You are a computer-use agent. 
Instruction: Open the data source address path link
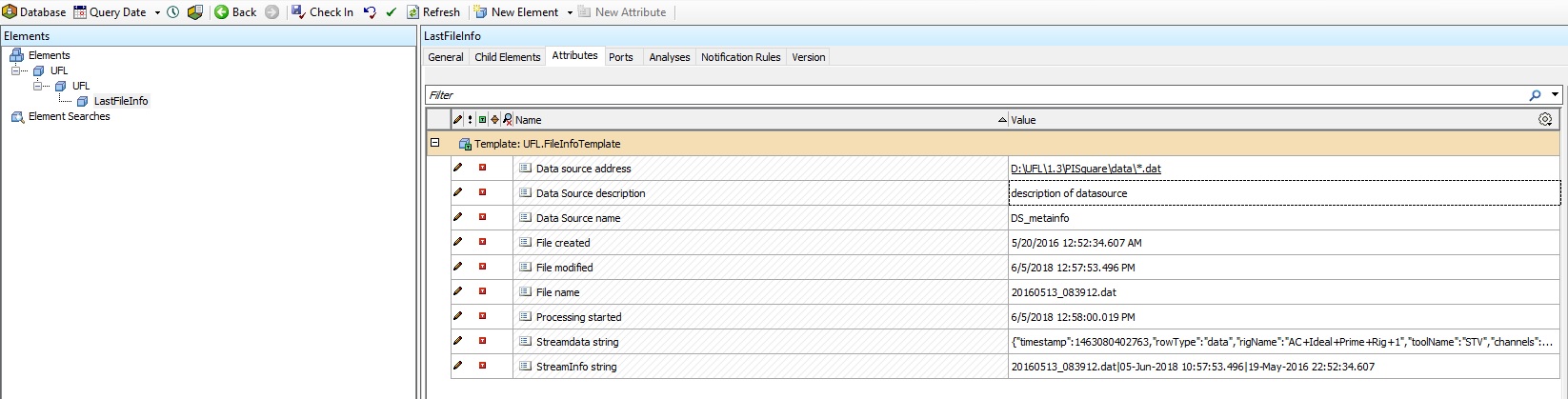[1085, 169]
